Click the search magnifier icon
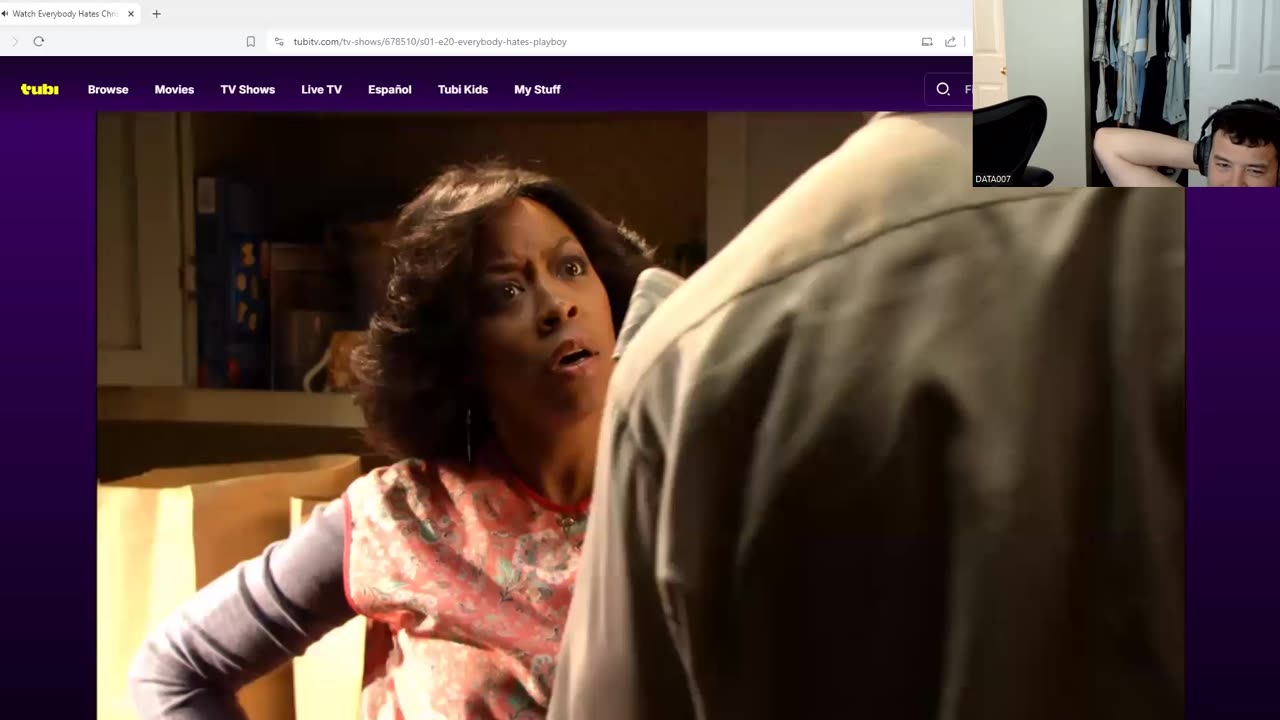Image resolution: width=1280 pixels, height=720 pixels. pos(943,89)
